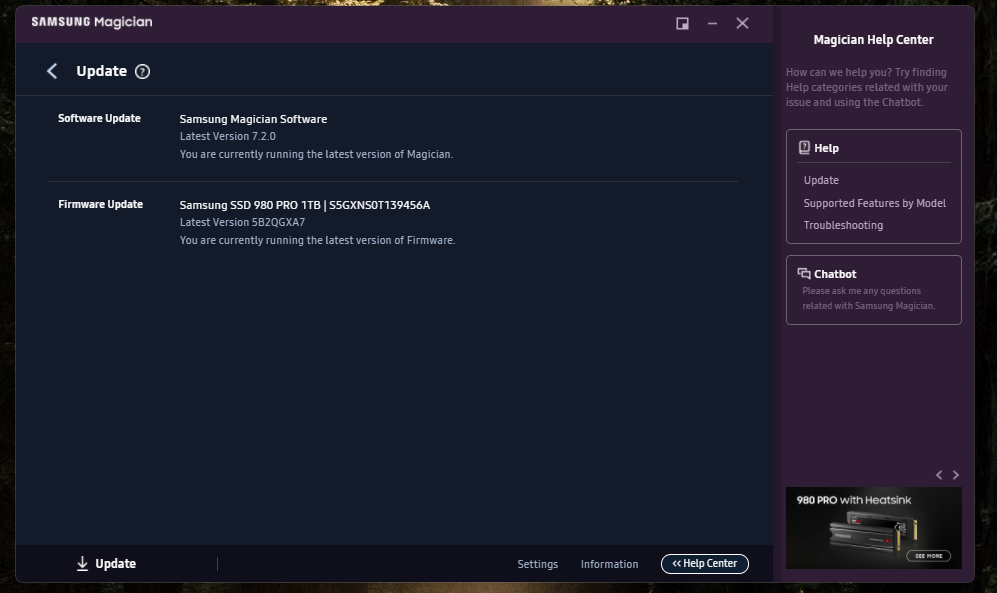Image resolution: width=997 pixels, height=593 pixels.
Task: Select 'Latest Version 5B2QGXA7' text
Action: pyautogui.click(x=242, y=222)
